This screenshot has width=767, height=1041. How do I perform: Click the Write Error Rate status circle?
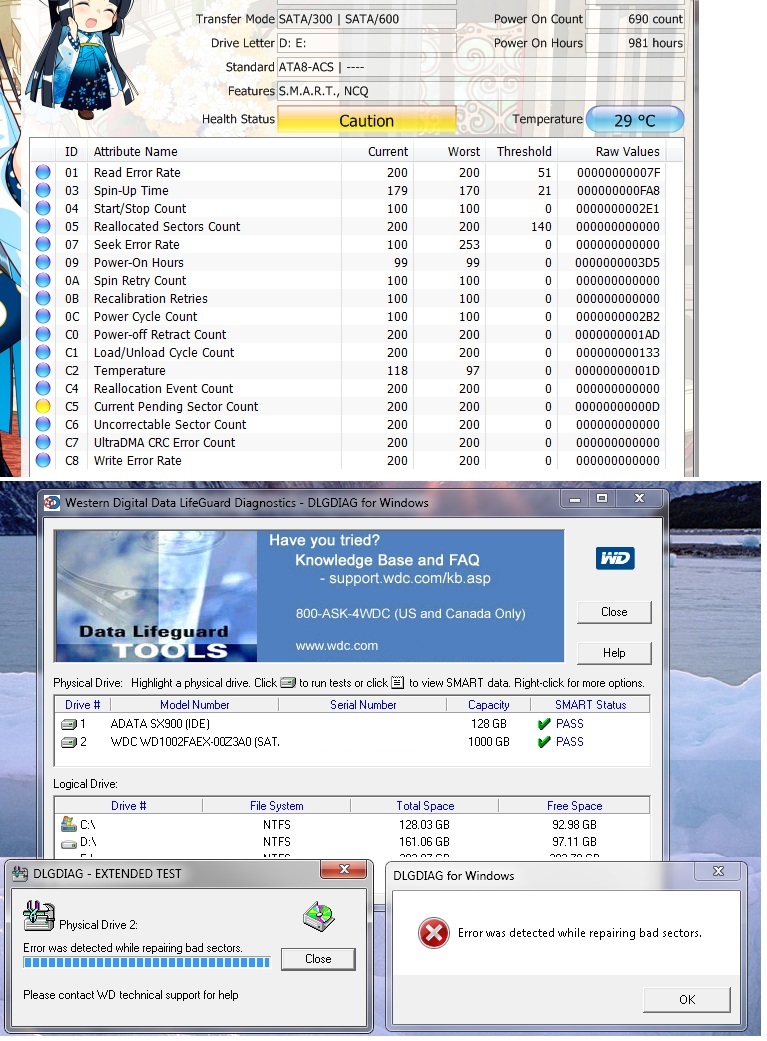click(43, 460)
